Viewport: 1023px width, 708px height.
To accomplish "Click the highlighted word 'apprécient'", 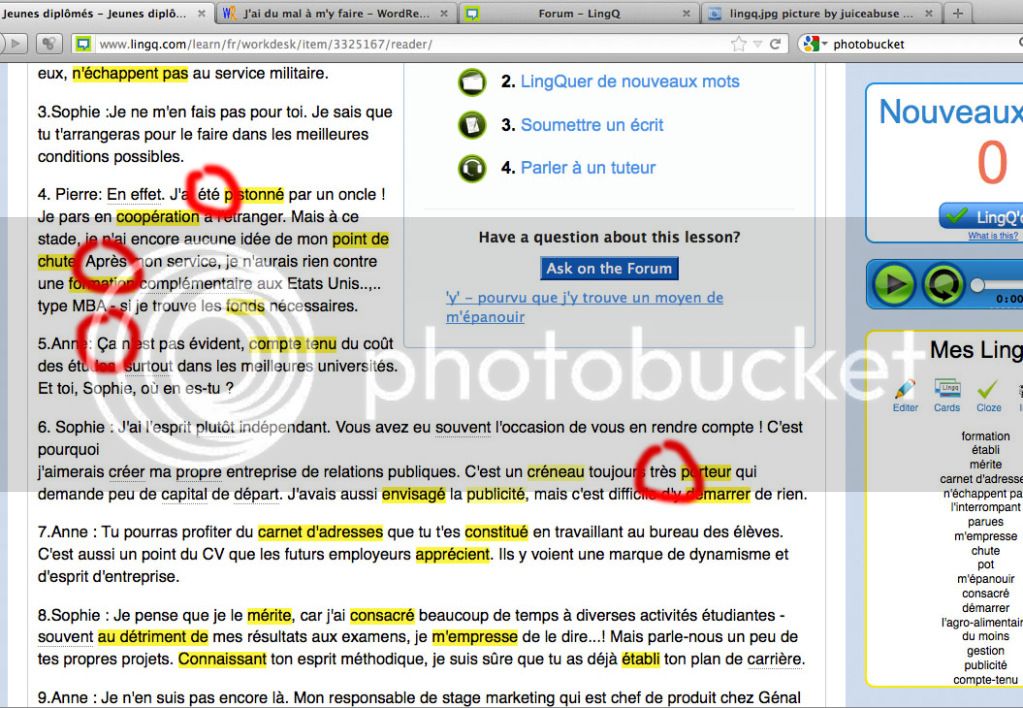I will click(453, 555).
